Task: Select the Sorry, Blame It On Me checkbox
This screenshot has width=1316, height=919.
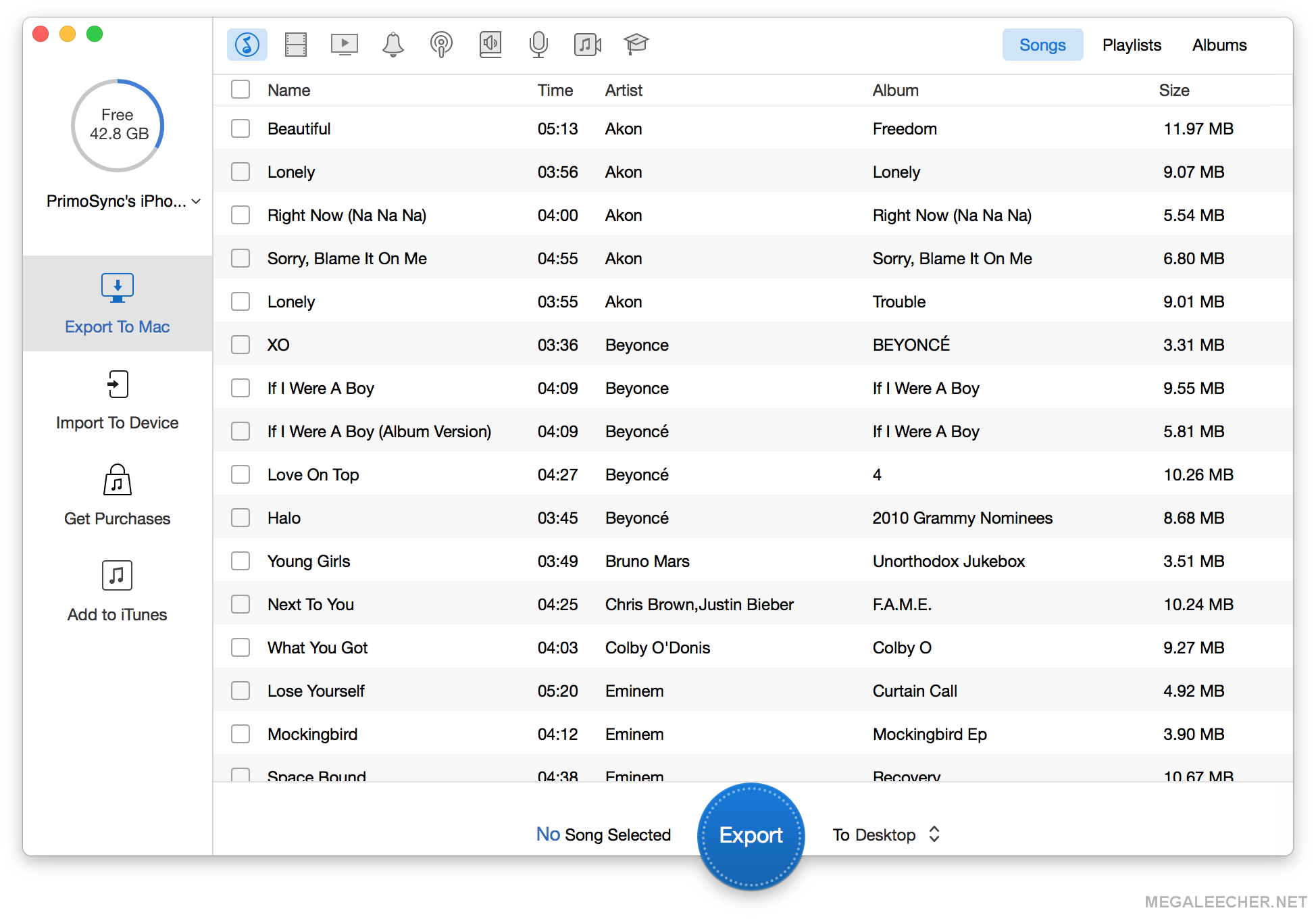Action: (241, 258)
